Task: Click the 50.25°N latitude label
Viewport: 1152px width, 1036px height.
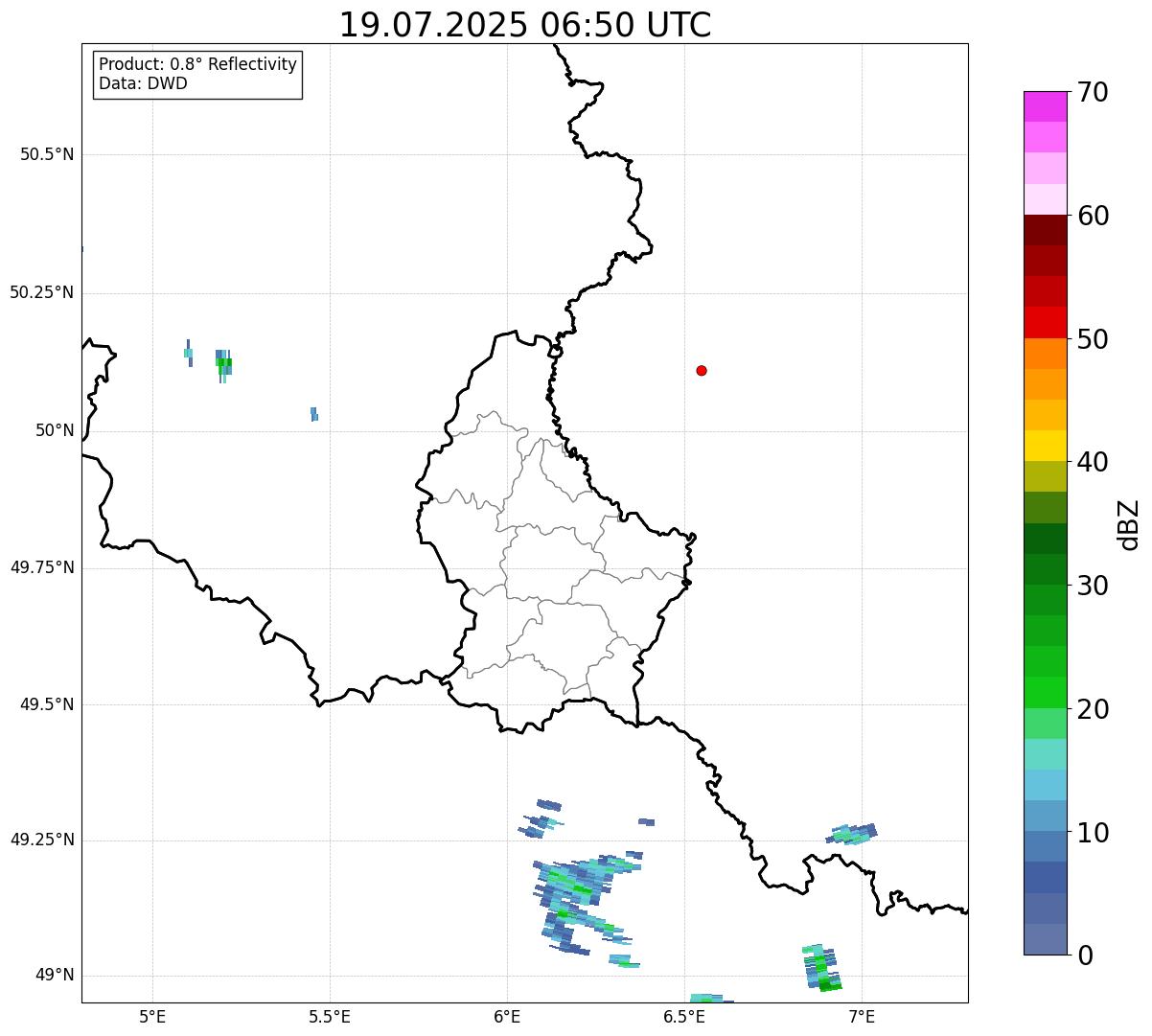Action: click(41, 292)
